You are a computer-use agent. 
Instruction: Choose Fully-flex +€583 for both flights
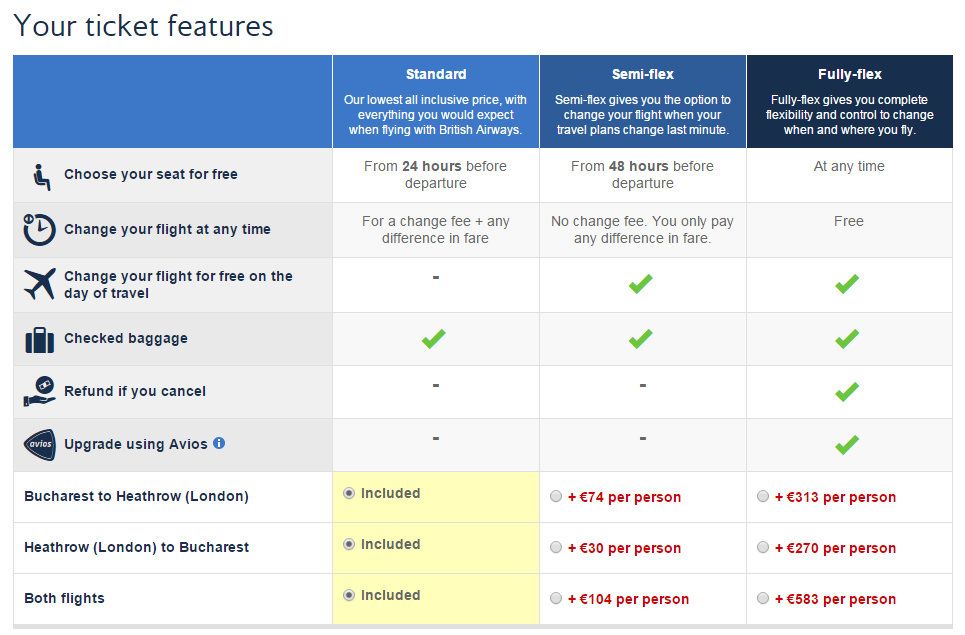(x=763, y=598)
